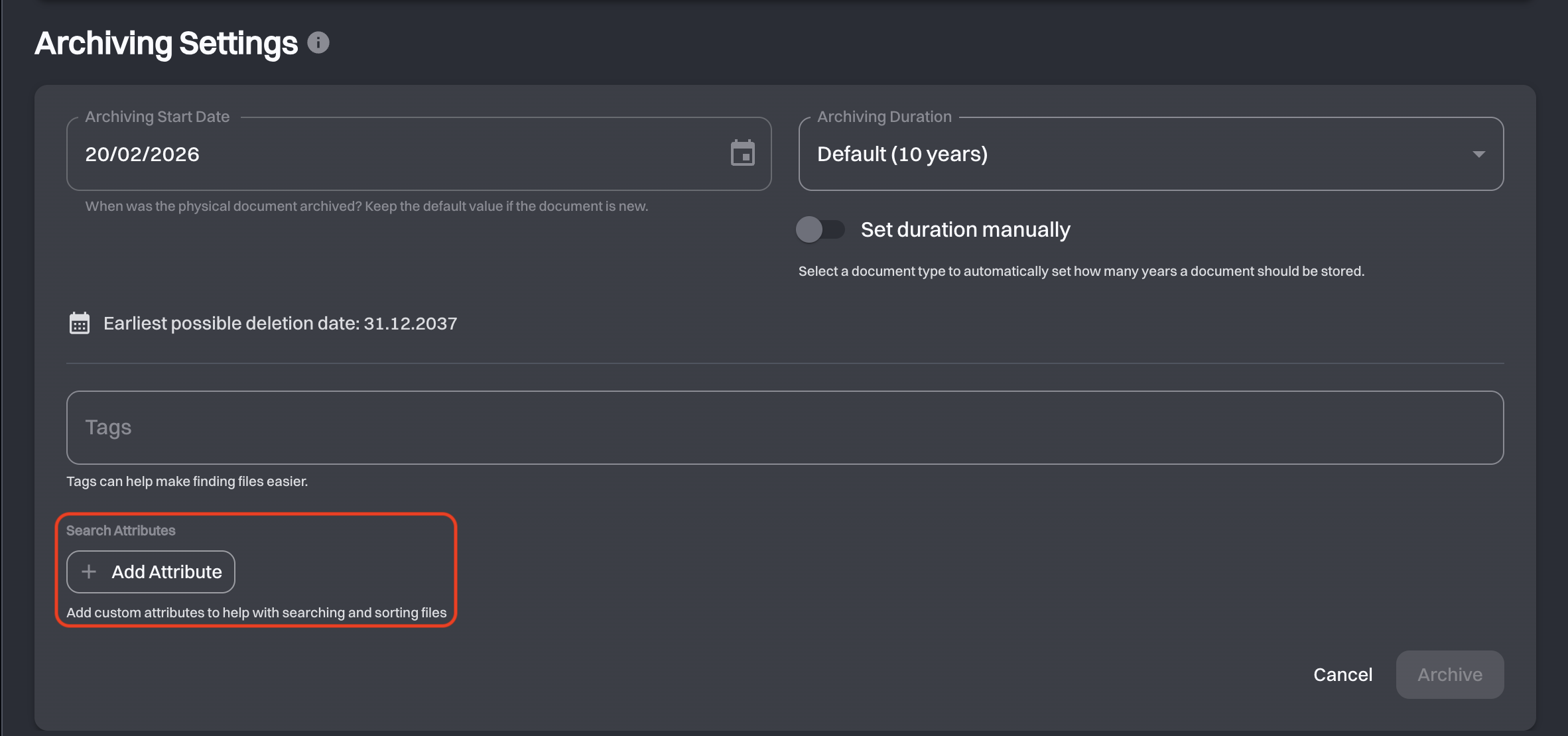
Task: Open the Archiving Duration dropdown
Action: 1151,154
